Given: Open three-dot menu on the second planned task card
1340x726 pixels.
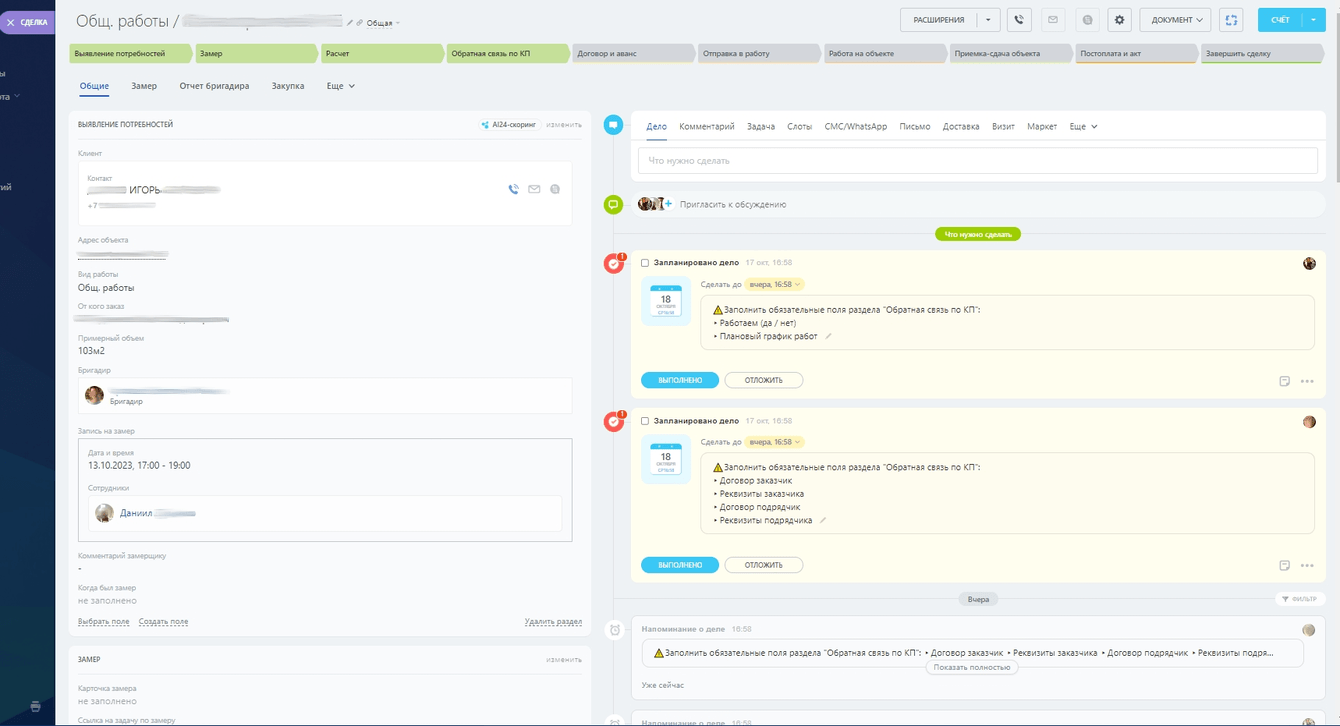Looking at the screenshot, I should (x=1307, y=565).
